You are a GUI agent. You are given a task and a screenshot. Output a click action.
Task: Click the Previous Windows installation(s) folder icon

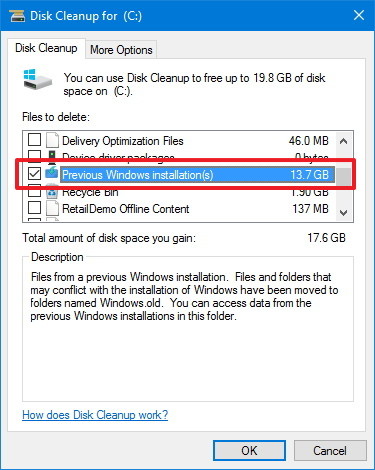pyautogui.click(x=52, y=174)
